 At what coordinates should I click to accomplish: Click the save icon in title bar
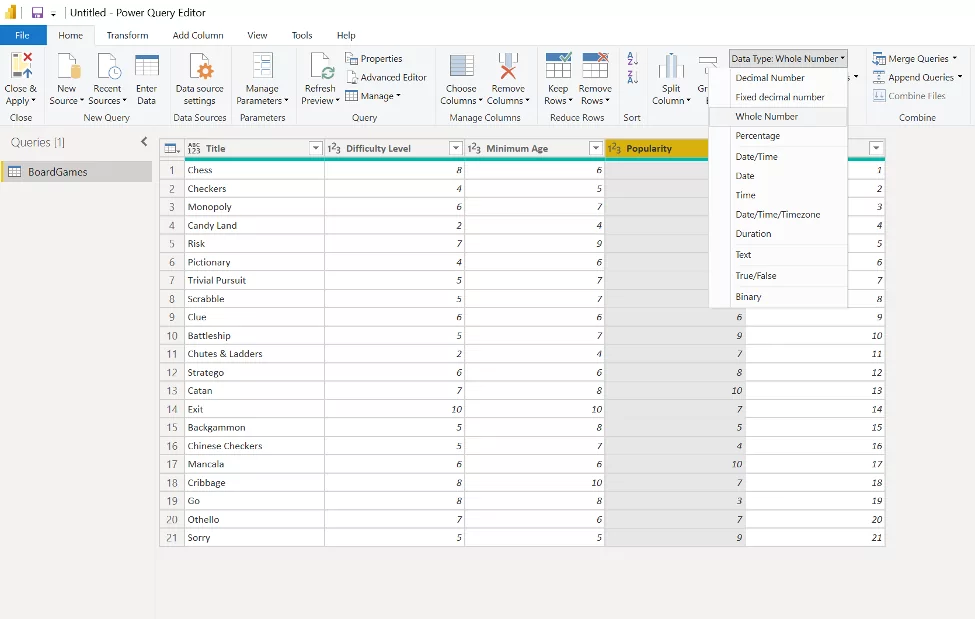click(37, 12)
